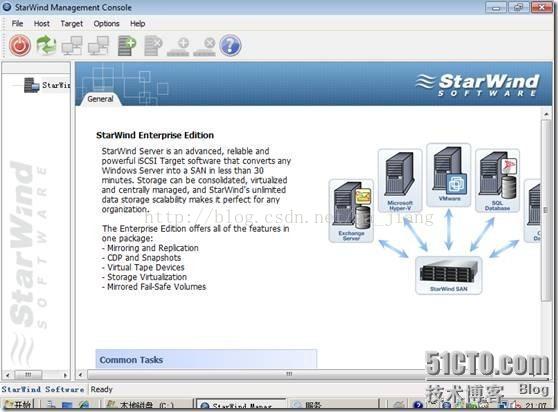
Task: Click the content pane scroll-up arrow
Action: [x=546, y=114]
